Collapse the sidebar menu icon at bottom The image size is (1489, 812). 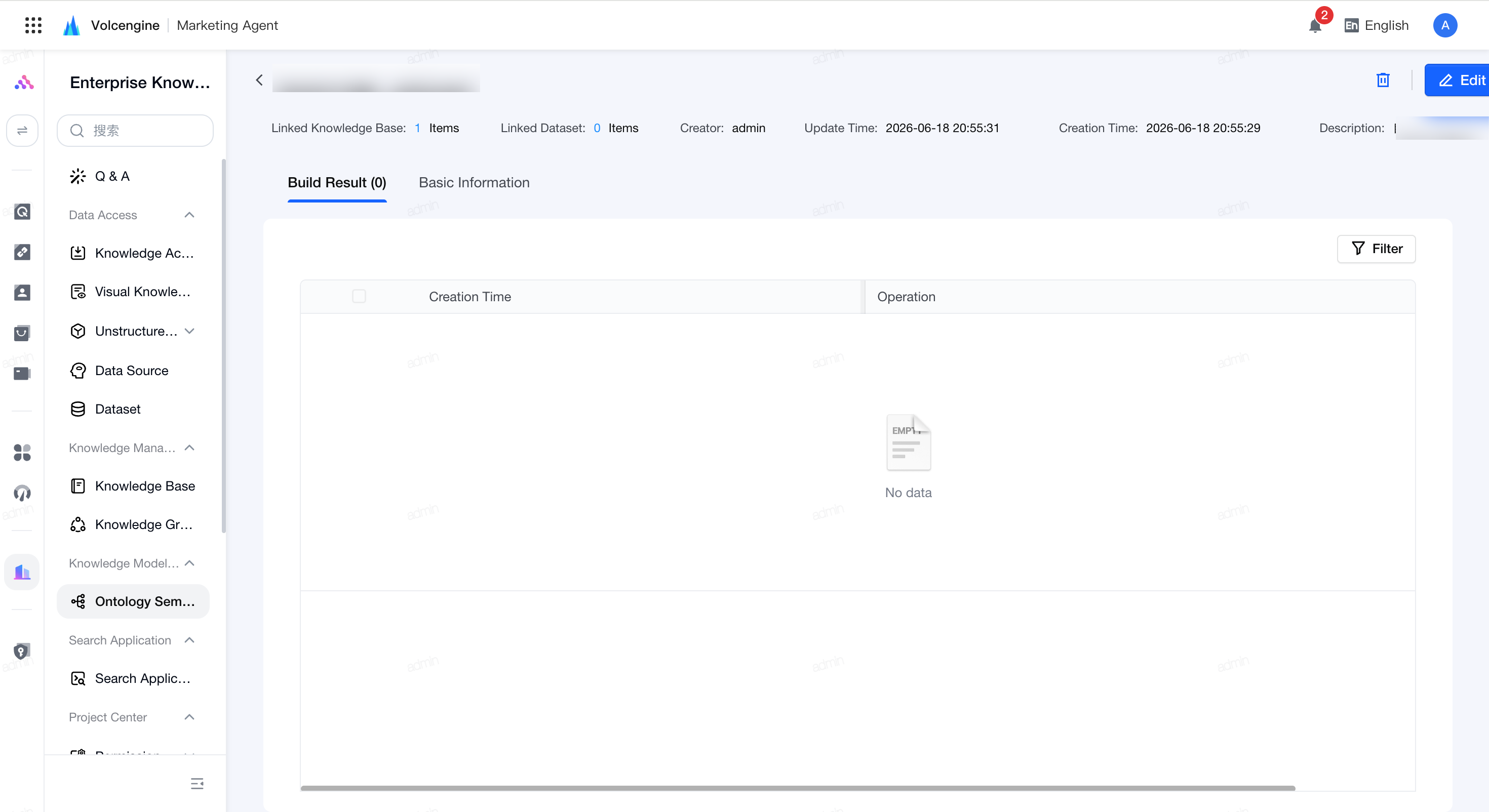click(197, 783)
